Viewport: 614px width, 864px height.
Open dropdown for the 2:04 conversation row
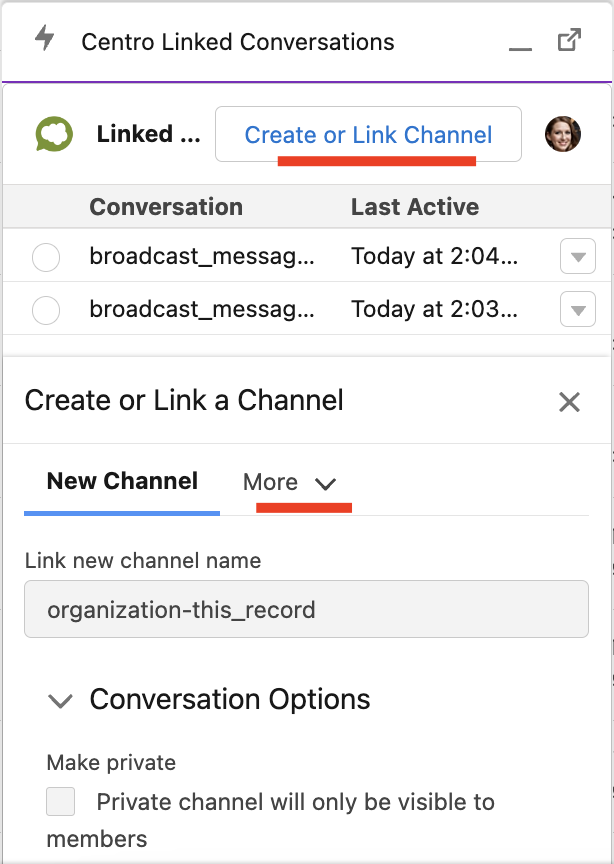click(578, 256)
